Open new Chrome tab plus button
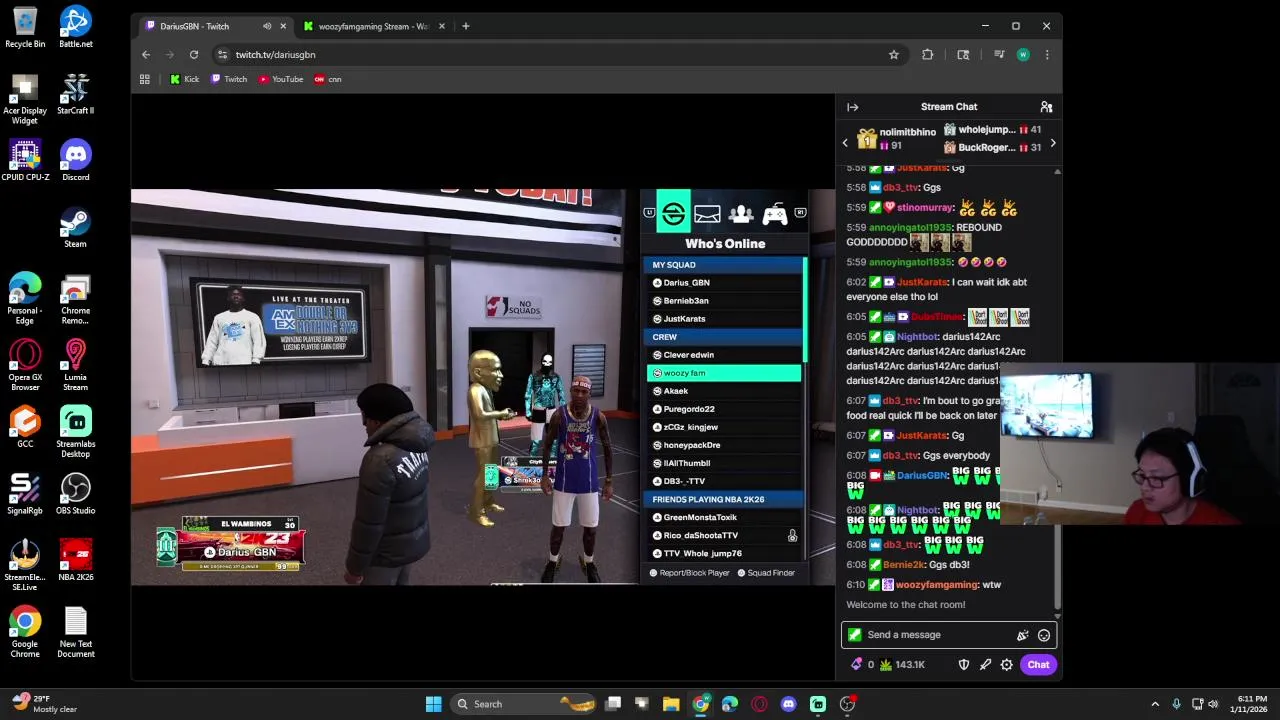1280x720 pixels. 466,26
